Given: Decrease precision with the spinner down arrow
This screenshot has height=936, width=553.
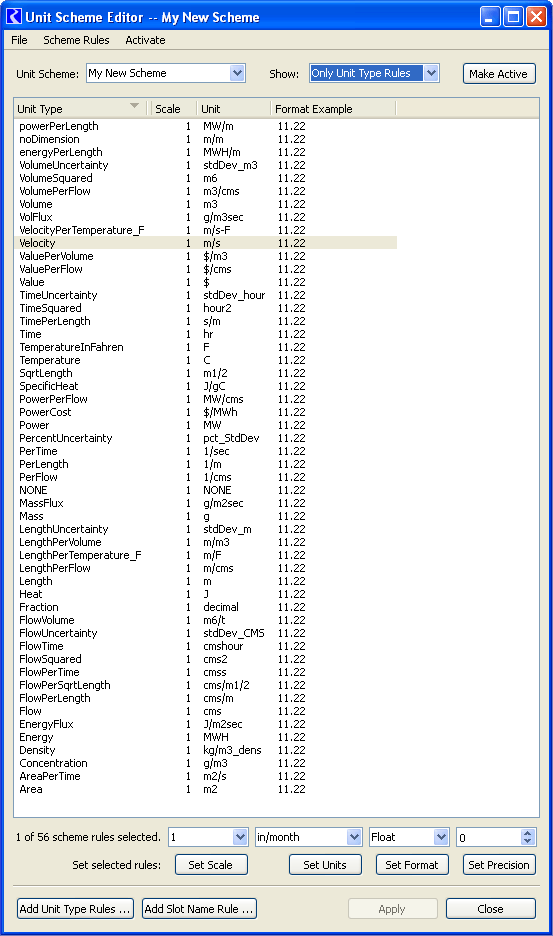Looking at the screenshot, I should (527, 841).
